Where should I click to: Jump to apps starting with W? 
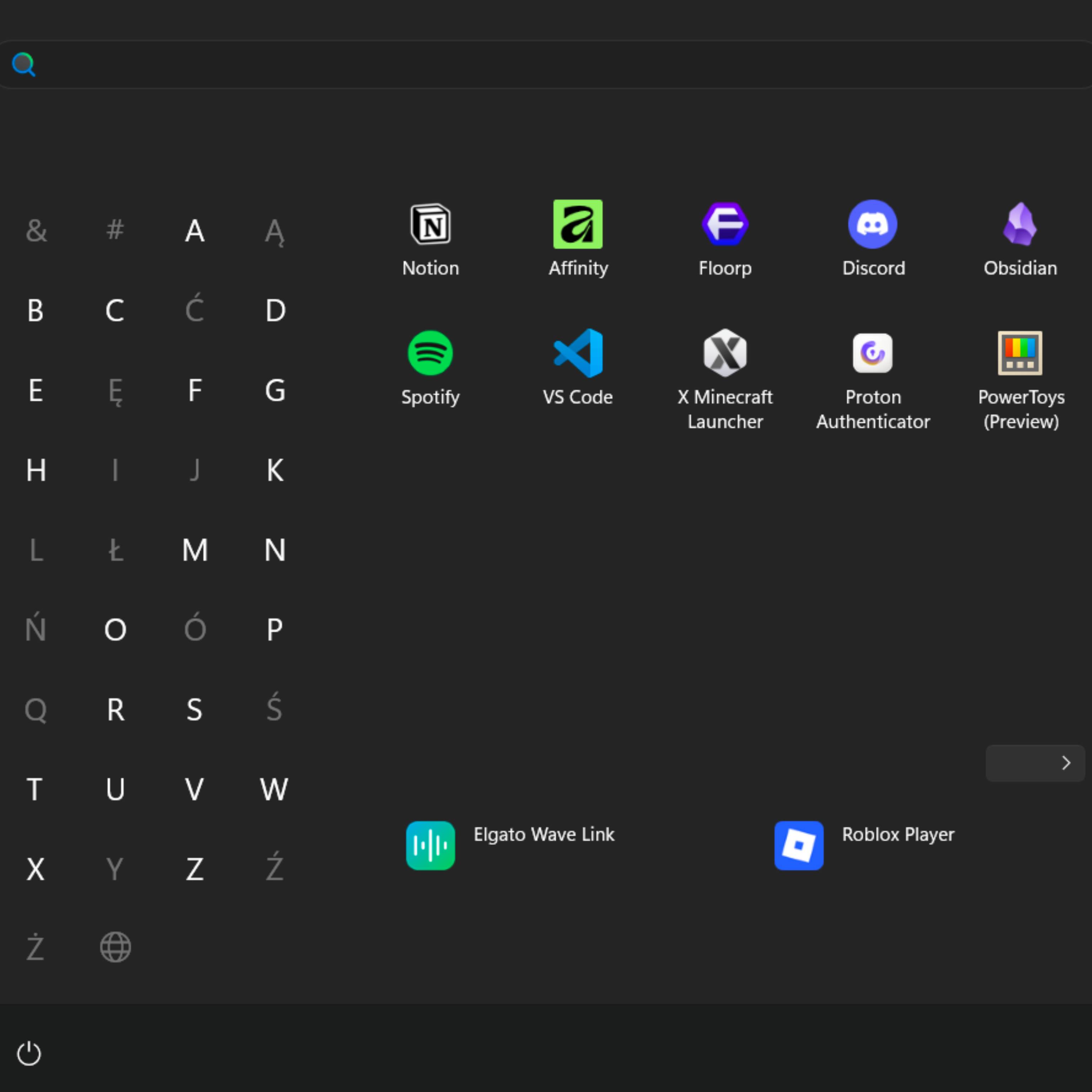[274, 789]
